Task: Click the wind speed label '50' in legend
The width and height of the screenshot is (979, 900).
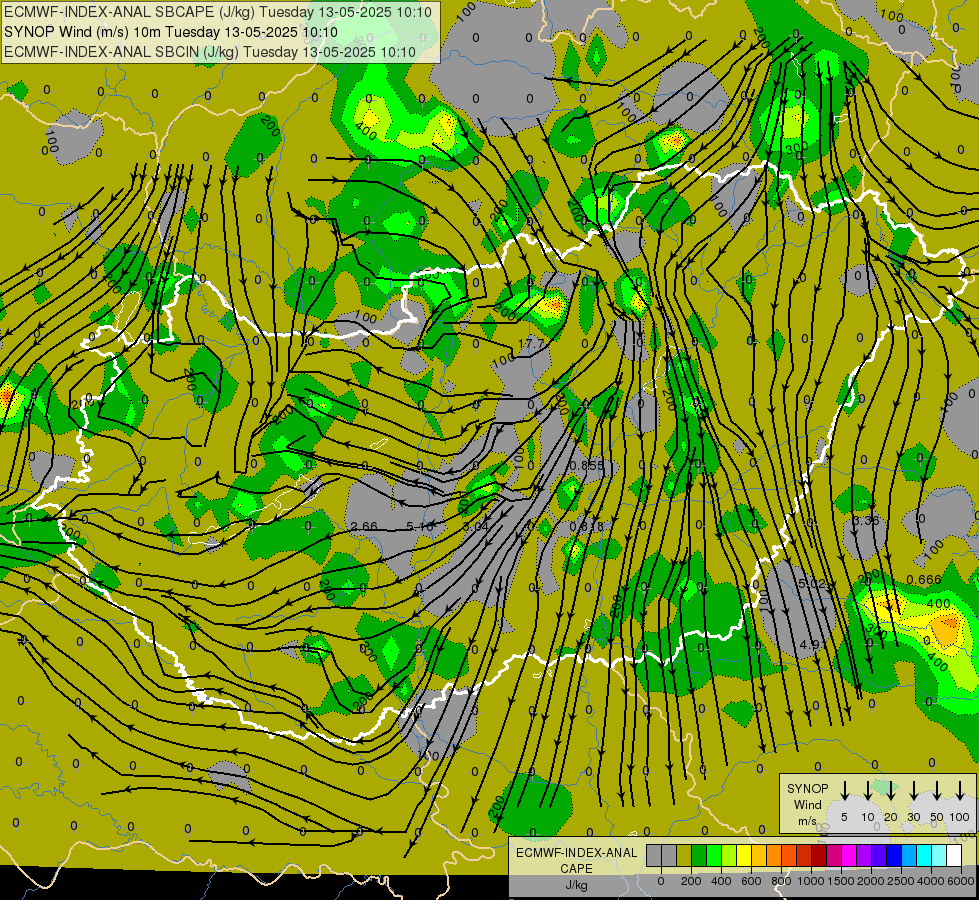Action: point(937,817)
